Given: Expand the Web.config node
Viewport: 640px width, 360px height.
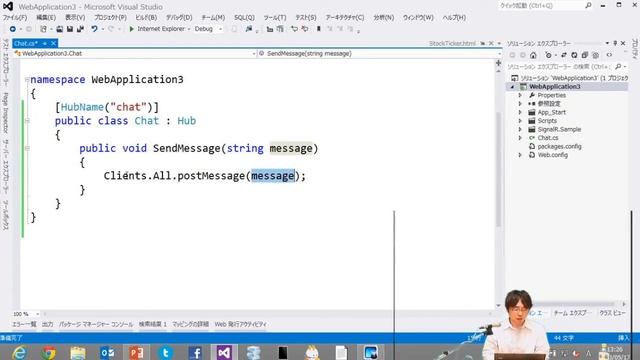Looking at the screenshot, I should (x=520, y=155).
